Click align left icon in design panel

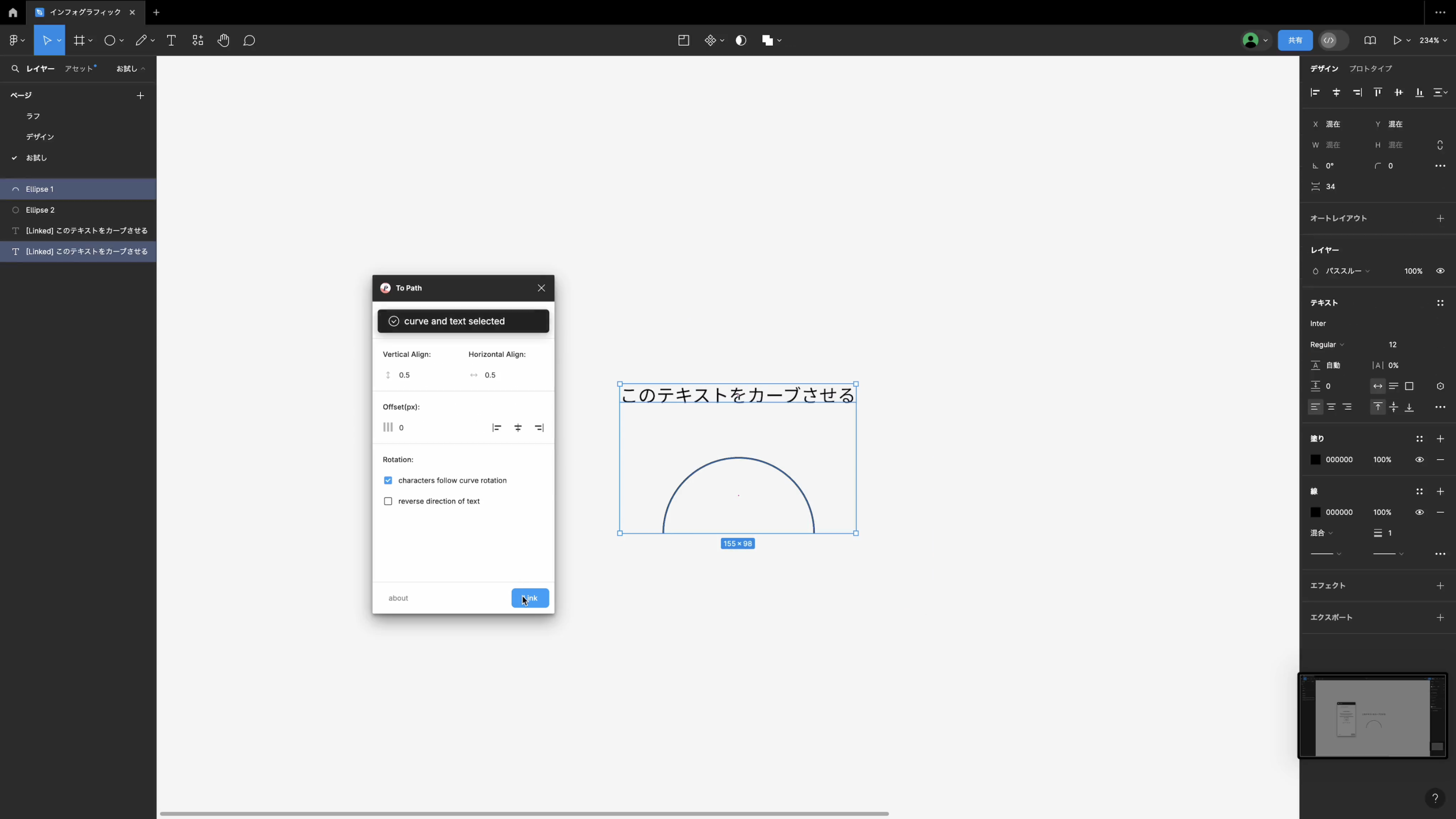[x=1315, y=92]
